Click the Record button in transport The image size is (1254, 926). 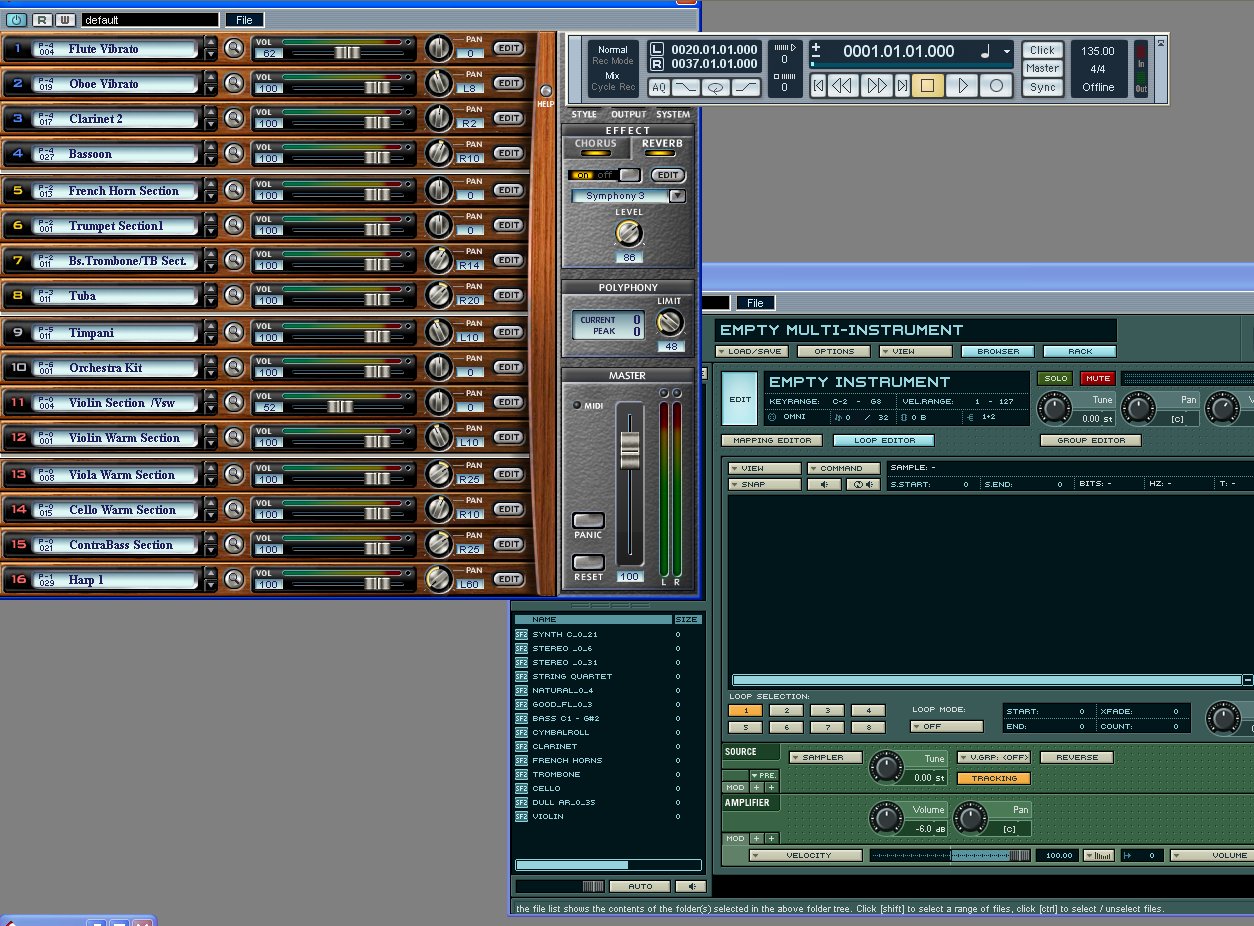(x=996, y=86)
